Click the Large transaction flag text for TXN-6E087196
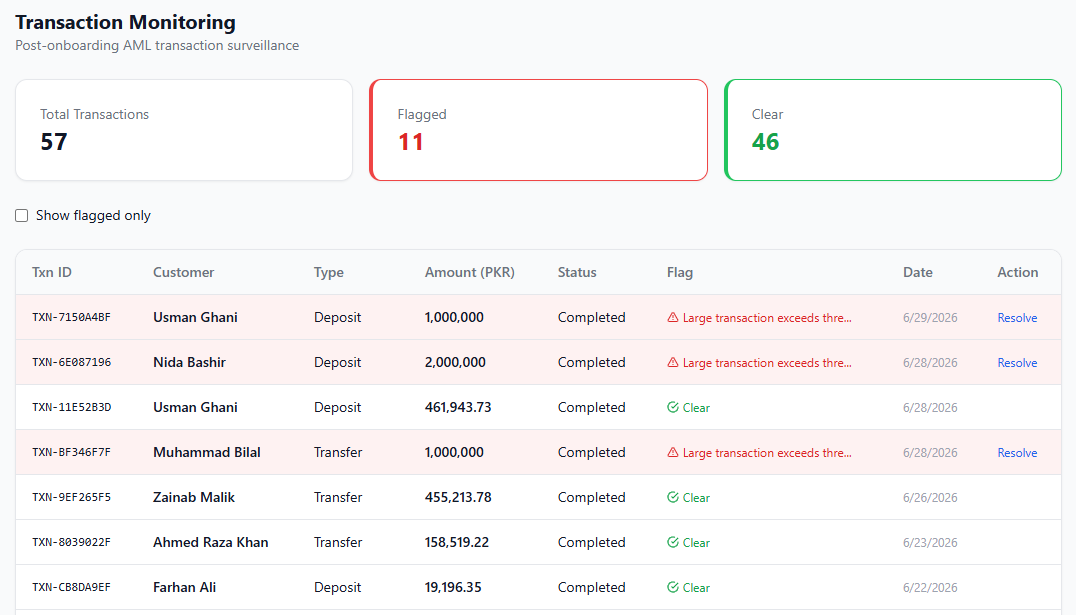Viewport: 1076px width, 615px height. [767, 362]
